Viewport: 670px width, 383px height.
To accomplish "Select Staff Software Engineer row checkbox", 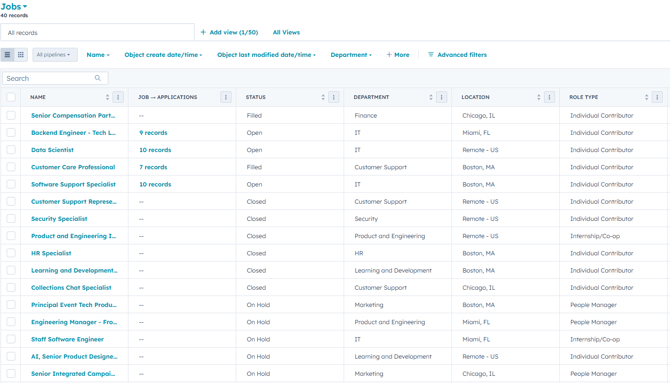I will coord(11,339).
